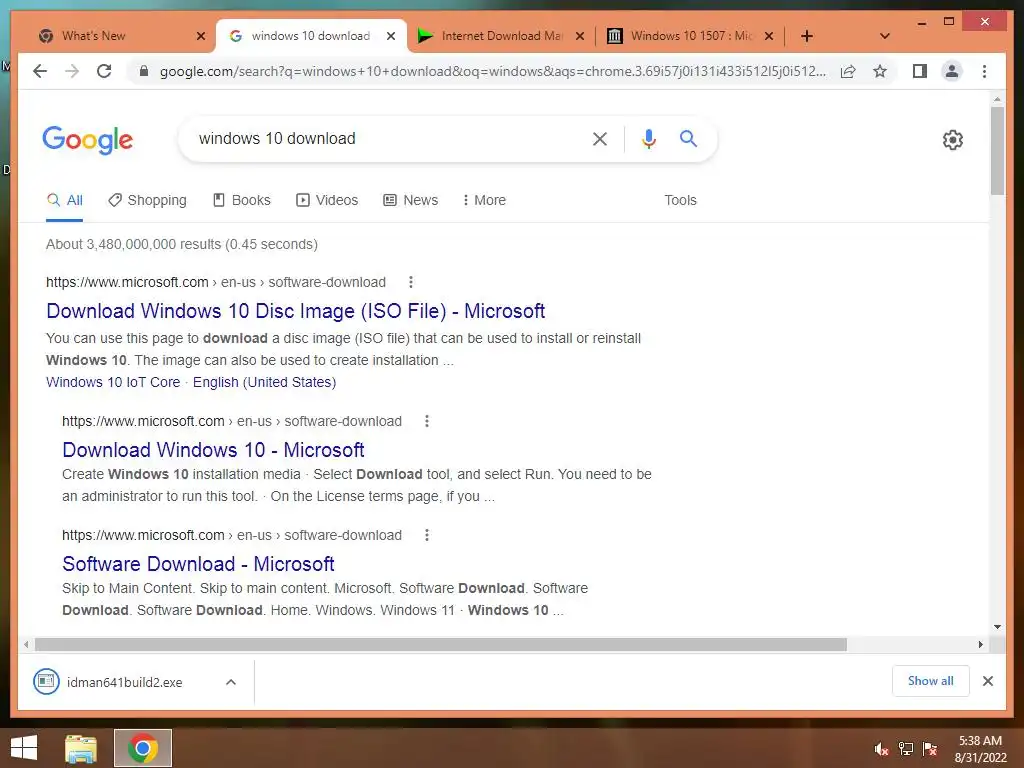1024x768 pixels.
Task: Close the Windows 10 1507 tab
Action: (x=769, y=36)
